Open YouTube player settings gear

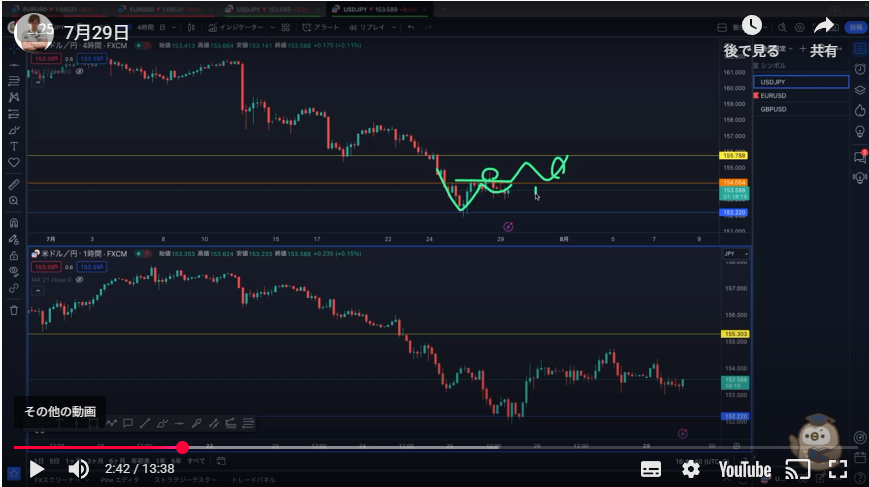[690, 469]
